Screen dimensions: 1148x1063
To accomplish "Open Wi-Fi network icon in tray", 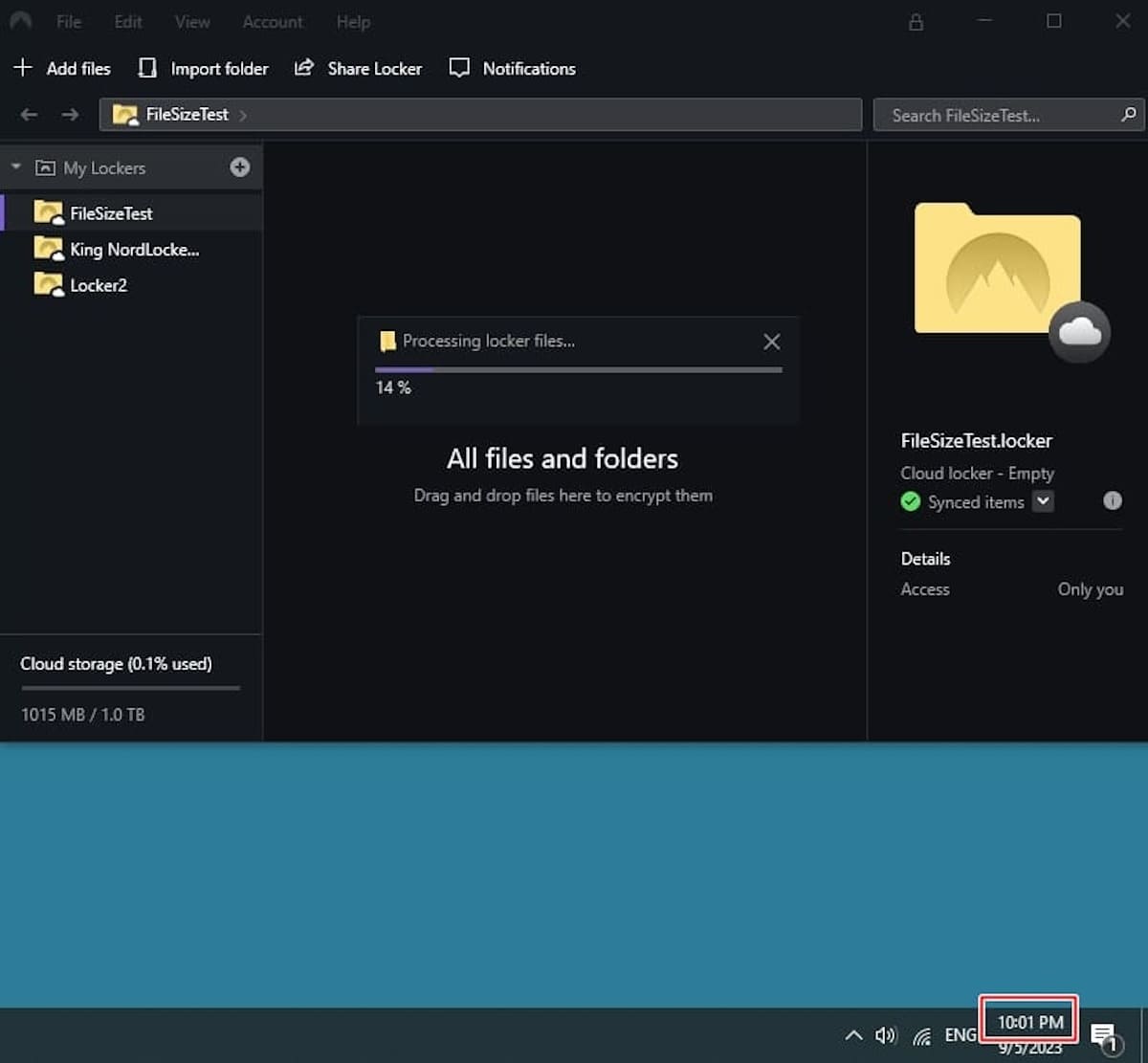I will [x=922, y=1035].
